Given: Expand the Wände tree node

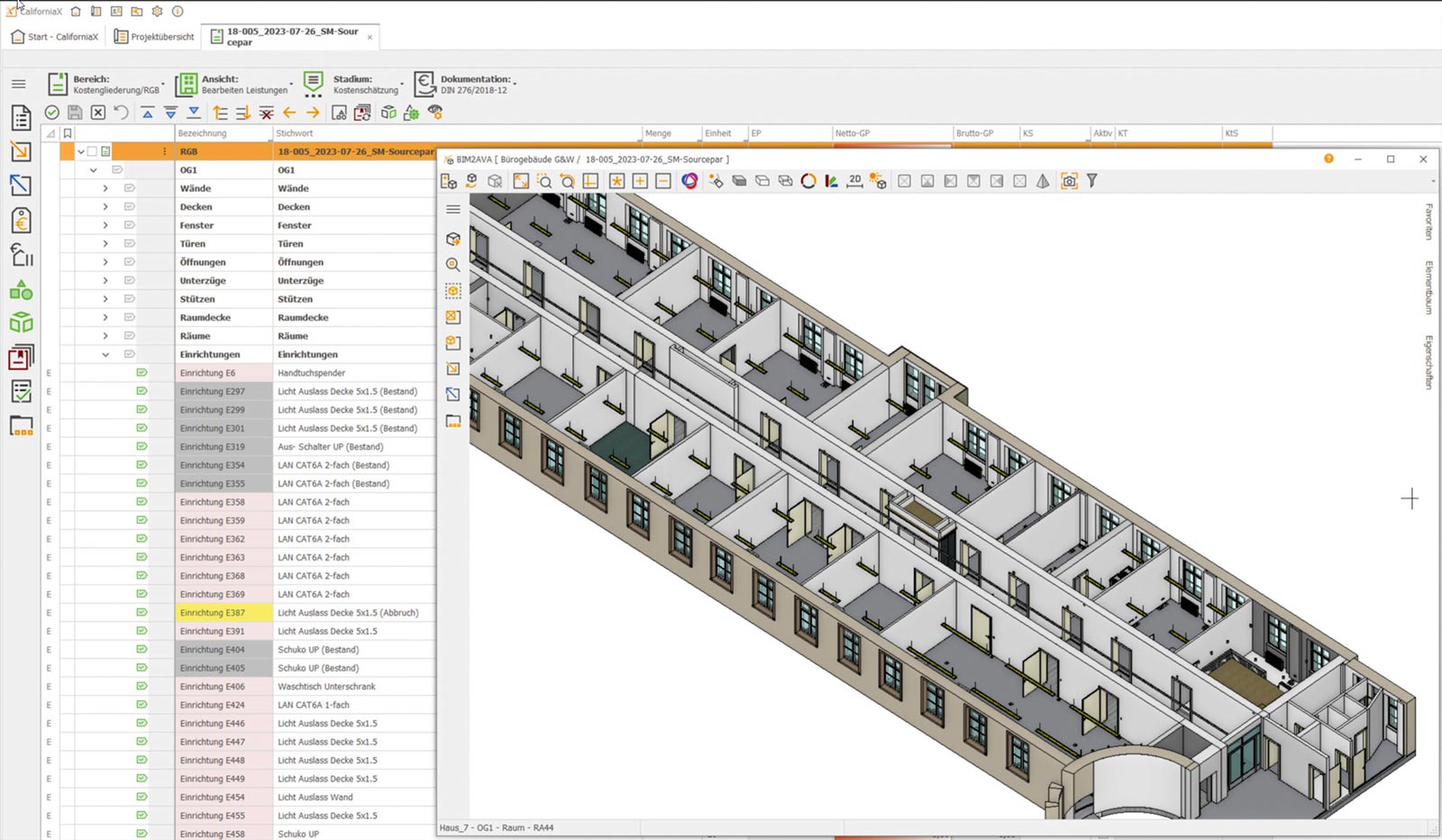Looking at the screenshot, I should [105, 188].
